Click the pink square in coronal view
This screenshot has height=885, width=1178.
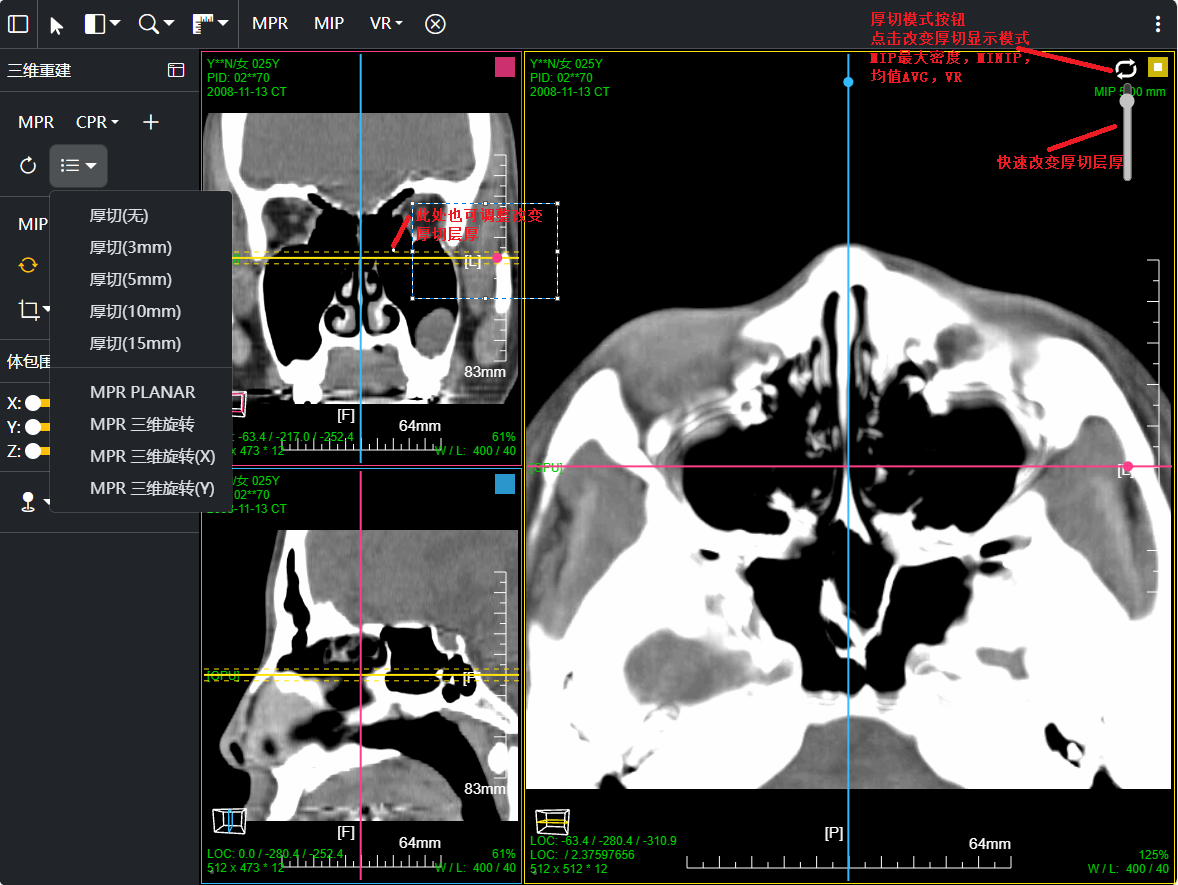click(505, 67)
